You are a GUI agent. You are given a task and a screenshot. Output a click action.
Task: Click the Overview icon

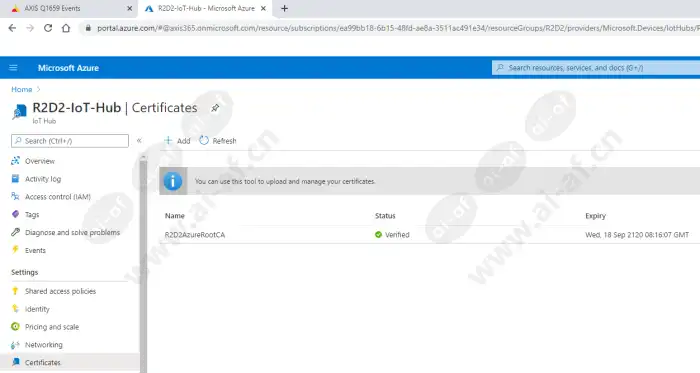point(16,161)
